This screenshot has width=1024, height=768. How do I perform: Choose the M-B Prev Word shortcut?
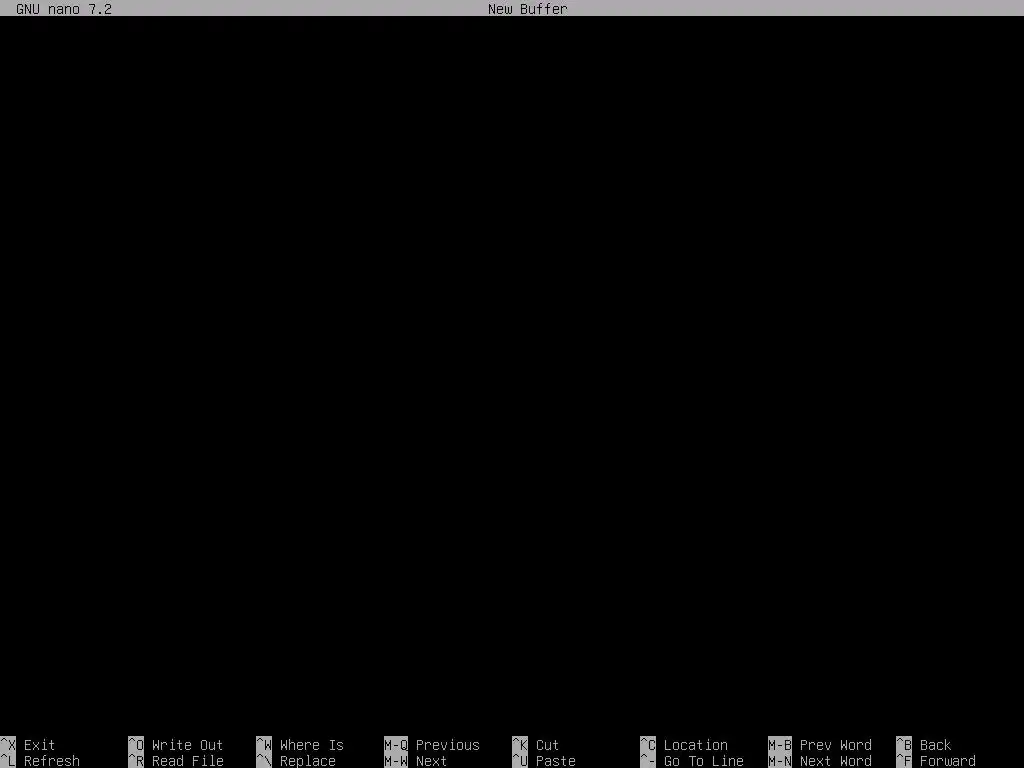[x=820, y=745]
